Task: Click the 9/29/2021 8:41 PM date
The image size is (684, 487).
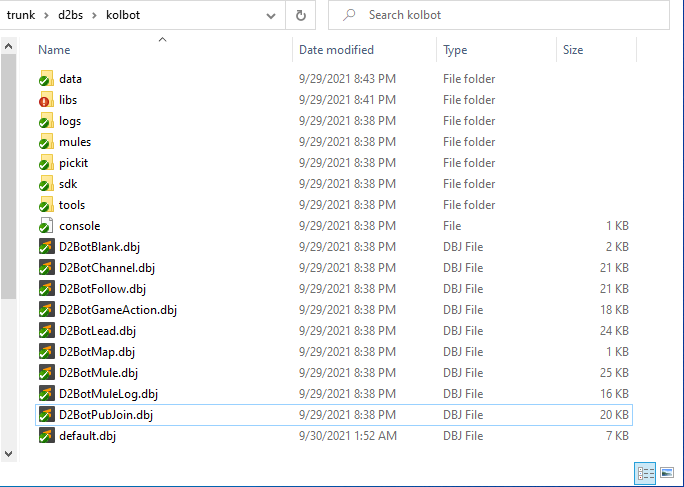Action: pyautogui.click(x=347, y=100)
